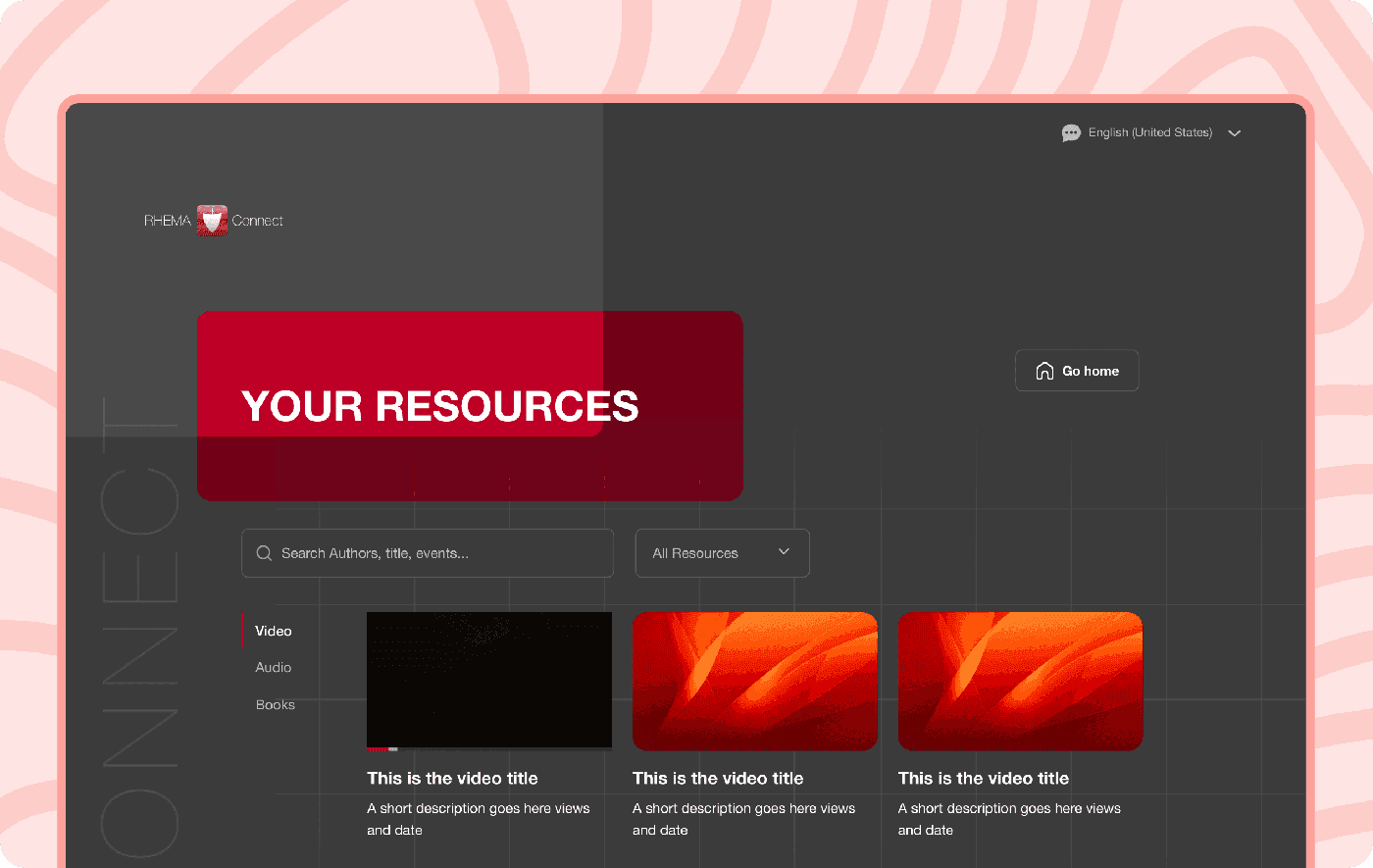This screenshot has width=1373, height=868.
Task: Open the All Resources dropdown
Action: (723, 553)
